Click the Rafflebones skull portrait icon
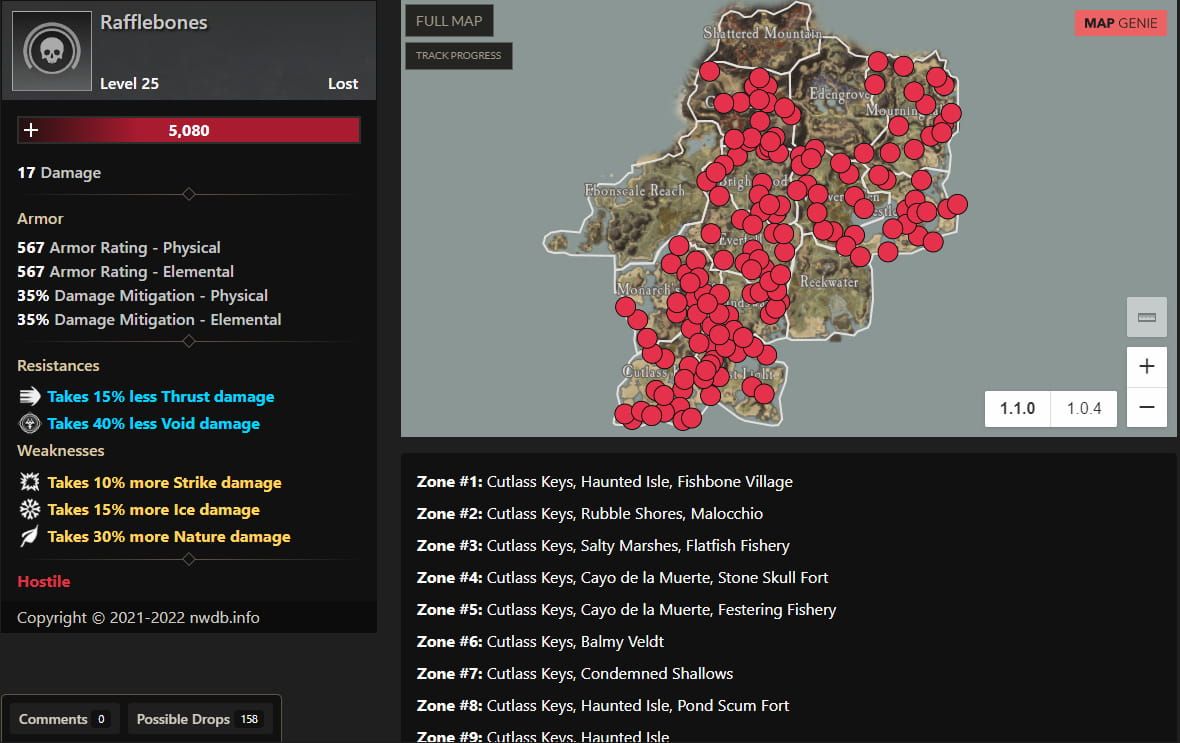This screenshot has height=743, width=1180. click(52, 50)
